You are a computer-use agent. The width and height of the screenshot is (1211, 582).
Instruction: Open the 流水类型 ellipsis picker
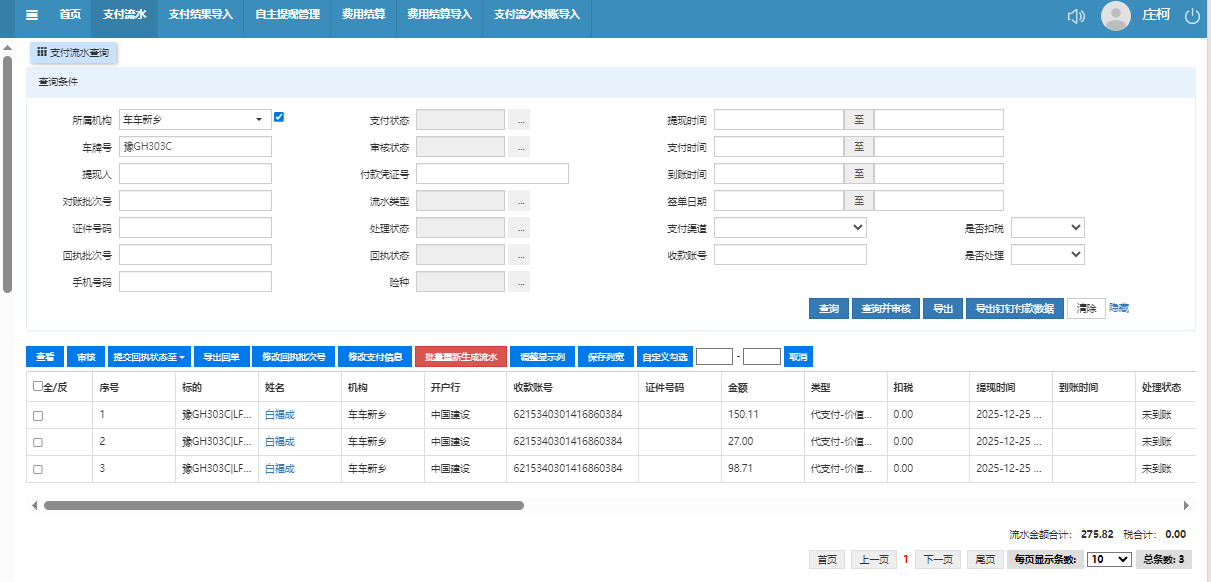(x=519, y=201)
